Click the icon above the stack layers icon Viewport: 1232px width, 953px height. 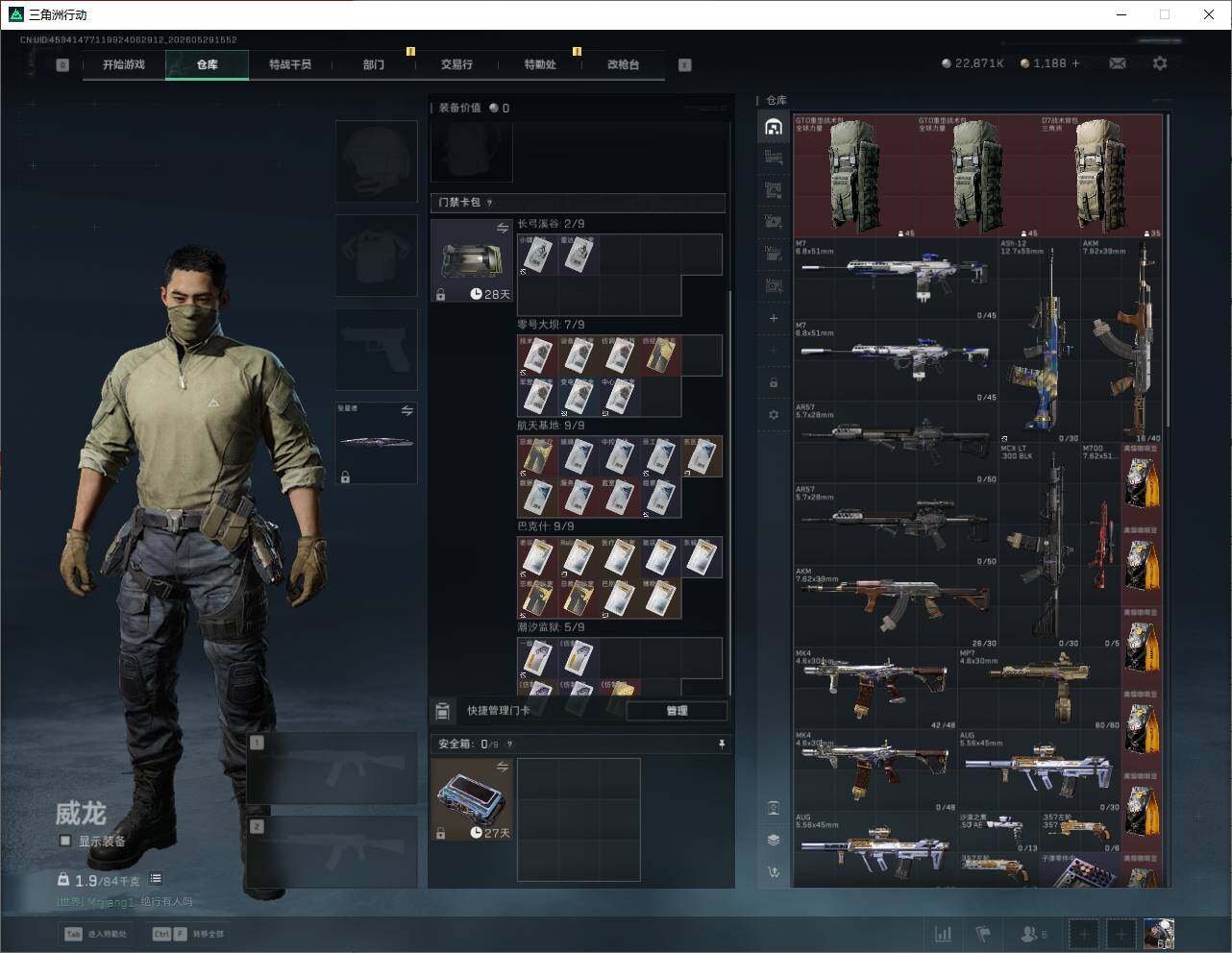tap(774, 807)
